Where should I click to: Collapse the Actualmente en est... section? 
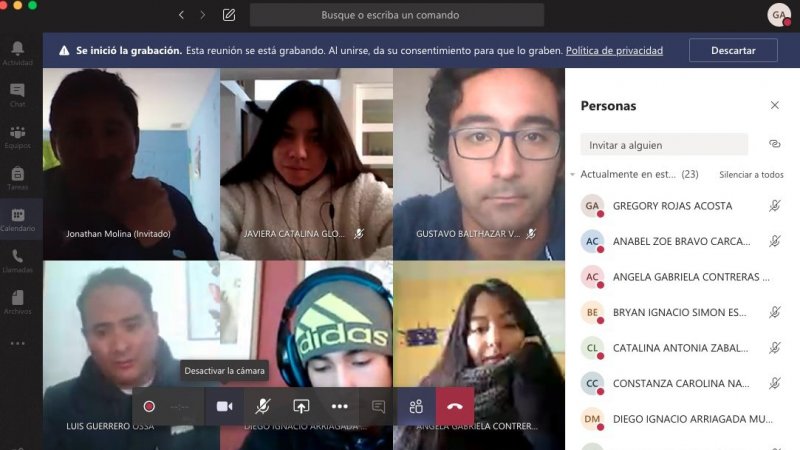click(572, 174)
